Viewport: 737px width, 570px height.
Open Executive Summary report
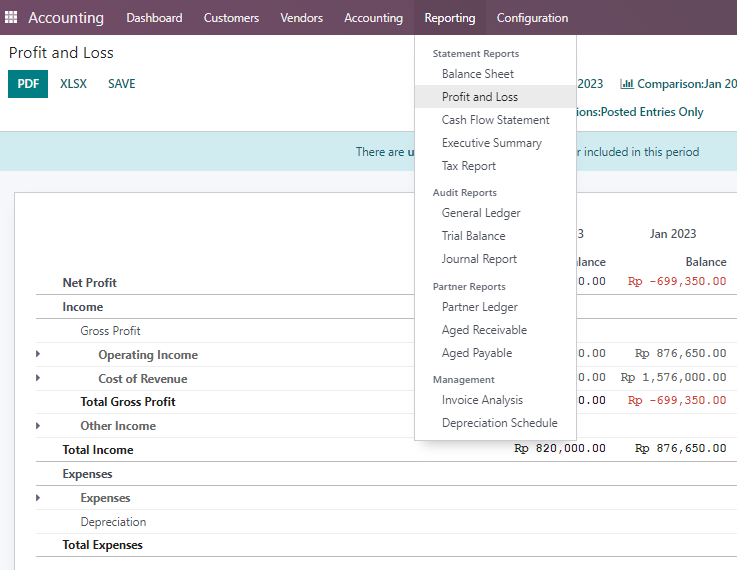click(495, 143)
